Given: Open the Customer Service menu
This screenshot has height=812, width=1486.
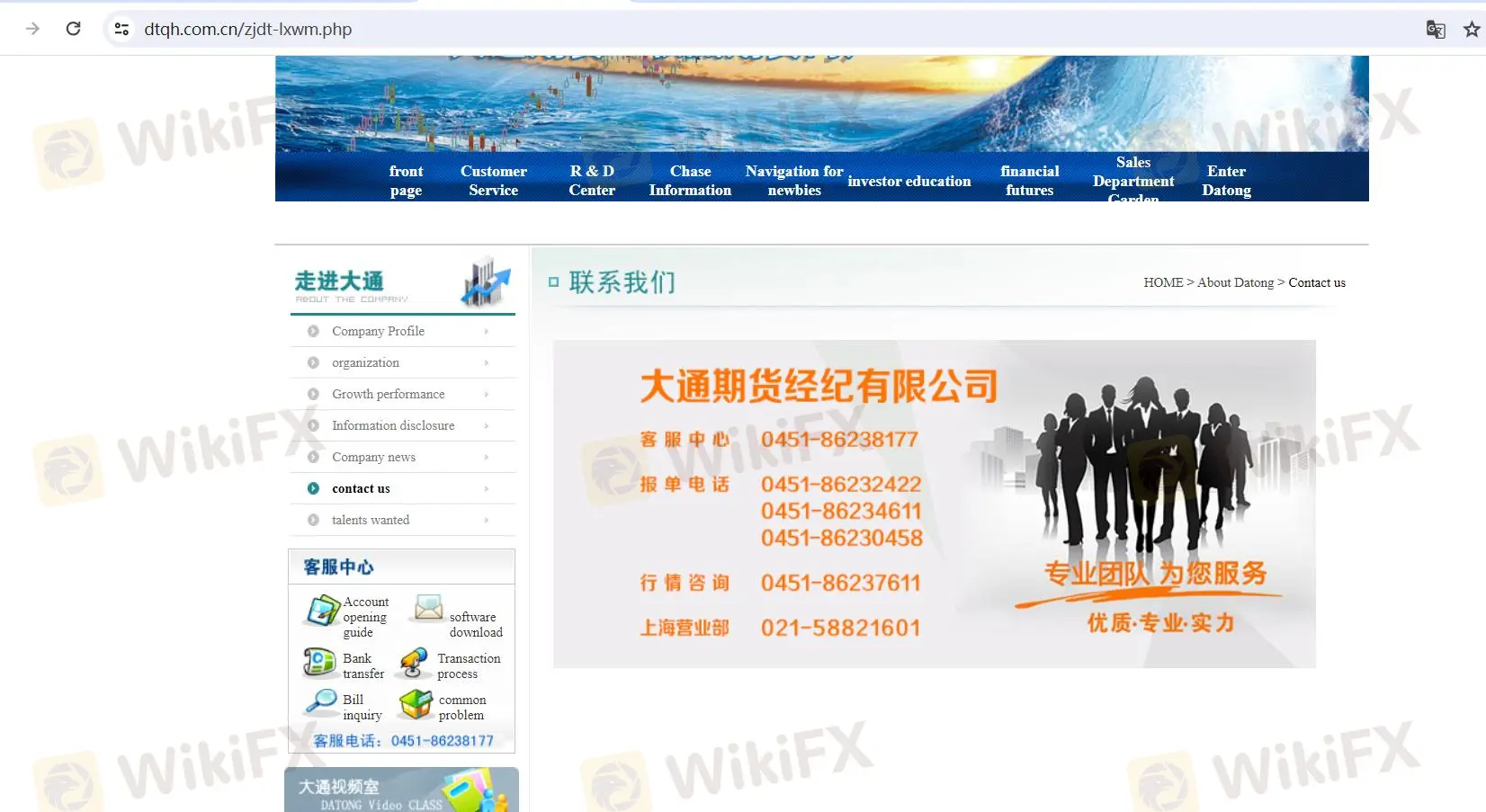Looking at the screenshot, I should 493,181.
